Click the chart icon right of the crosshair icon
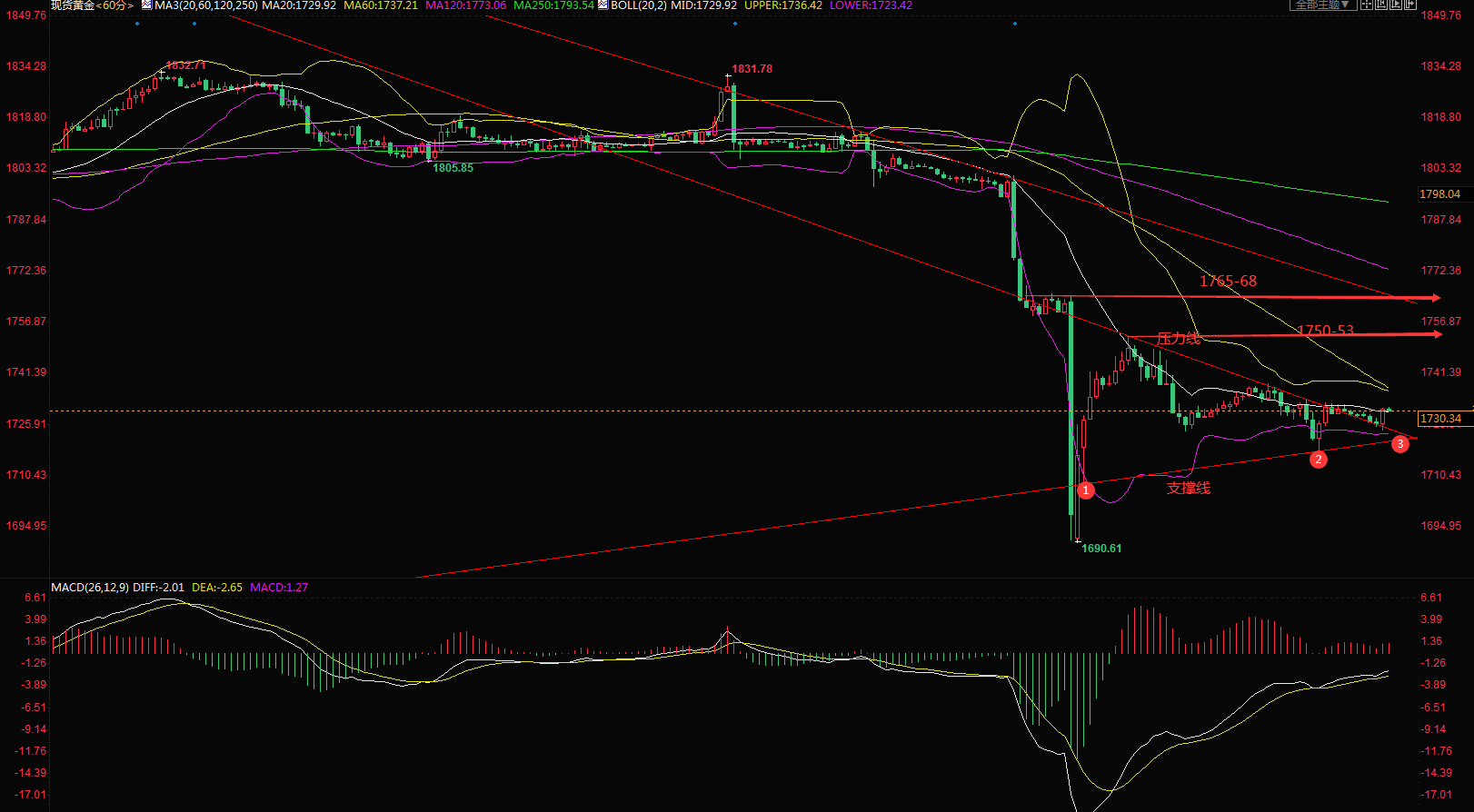The image size is (1474, 812). tap(1381, 5)
